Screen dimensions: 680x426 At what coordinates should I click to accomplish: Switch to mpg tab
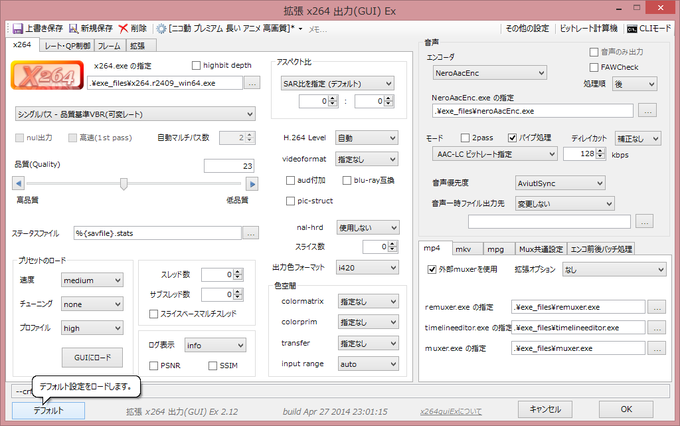(499, 249)
